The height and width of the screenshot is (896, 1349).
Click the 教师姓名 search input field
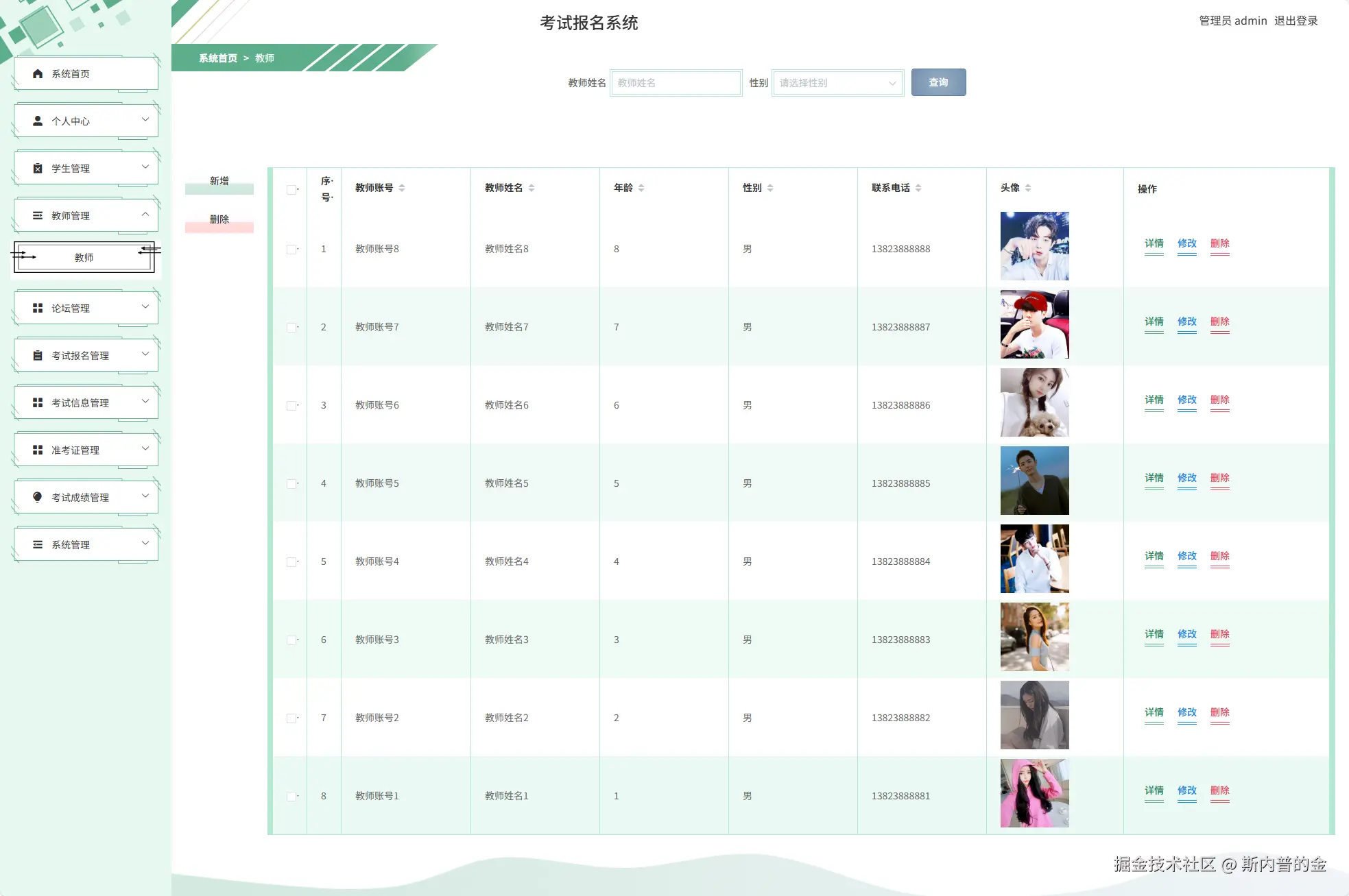[x=676, y=83]
